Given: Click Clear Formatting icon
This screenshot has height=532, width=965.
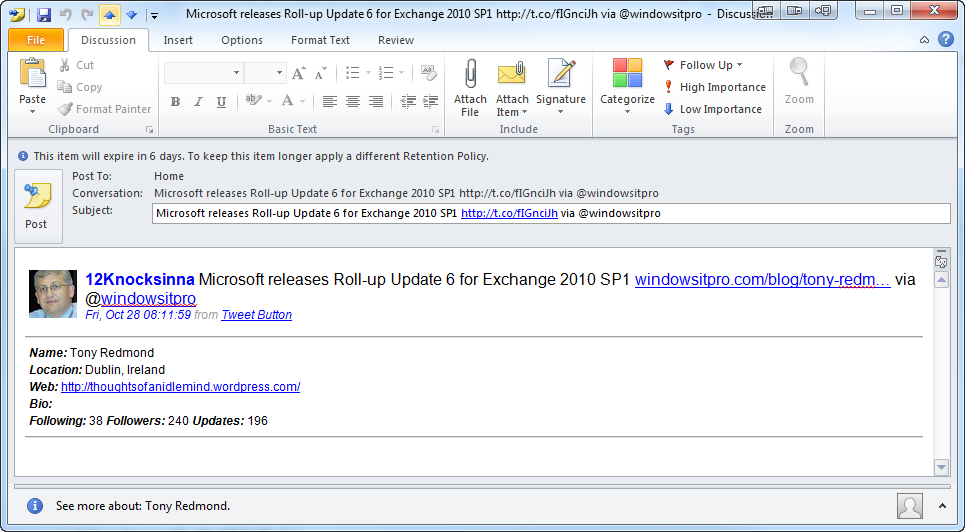Looking at the screenshot, I should (x=429, y=73).
